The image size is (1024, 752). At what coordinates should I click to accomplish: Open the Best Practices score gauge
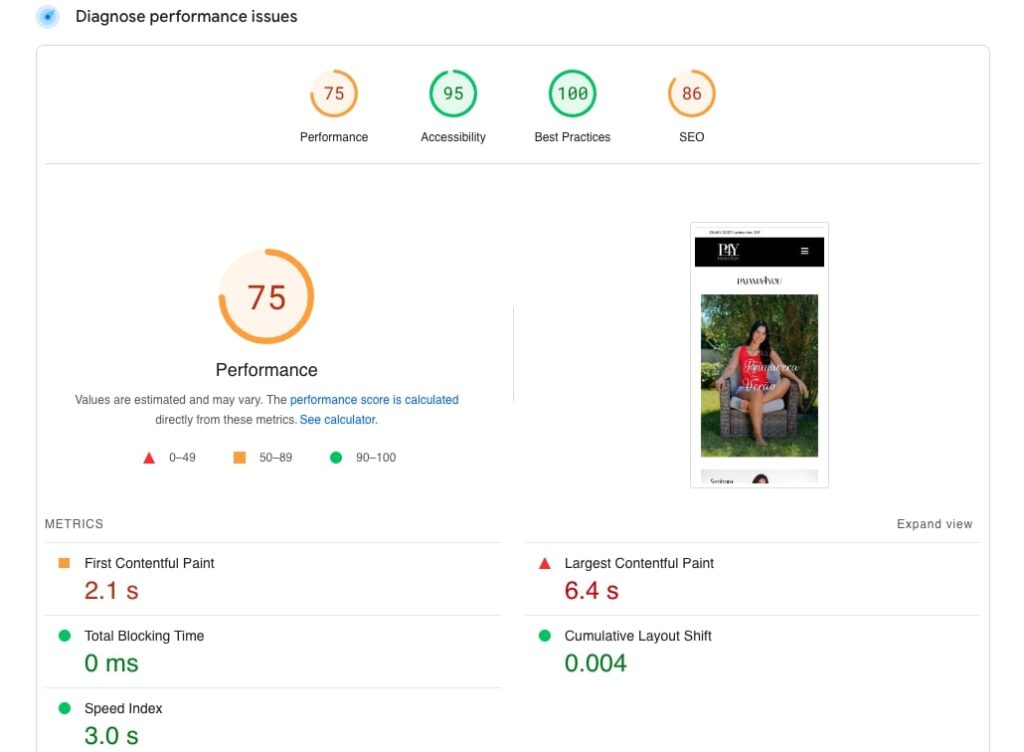[x=572, y=94]
